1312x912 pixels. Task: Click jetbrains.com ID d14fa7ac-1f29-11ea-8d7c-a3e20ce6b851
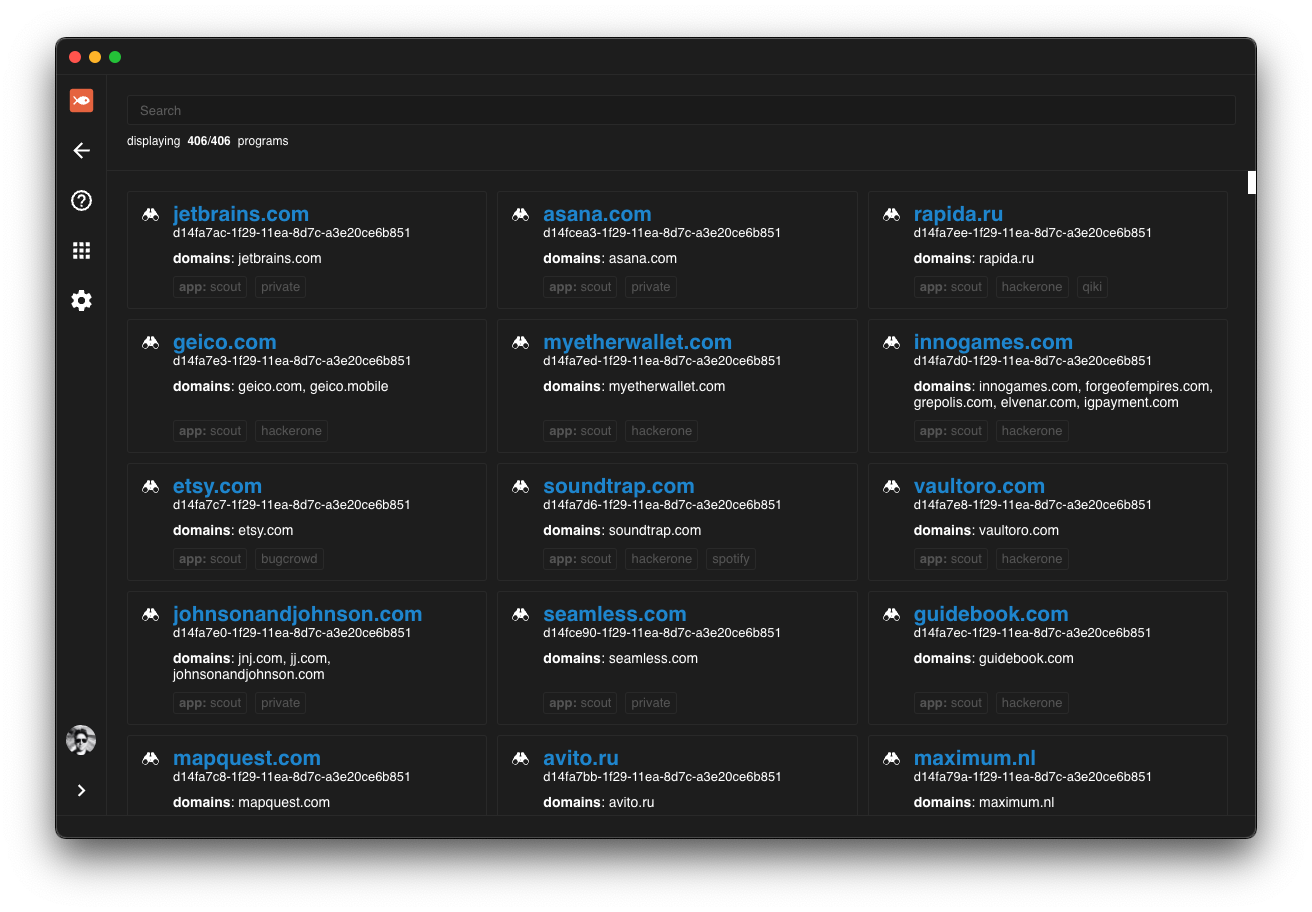click(292, 233)
